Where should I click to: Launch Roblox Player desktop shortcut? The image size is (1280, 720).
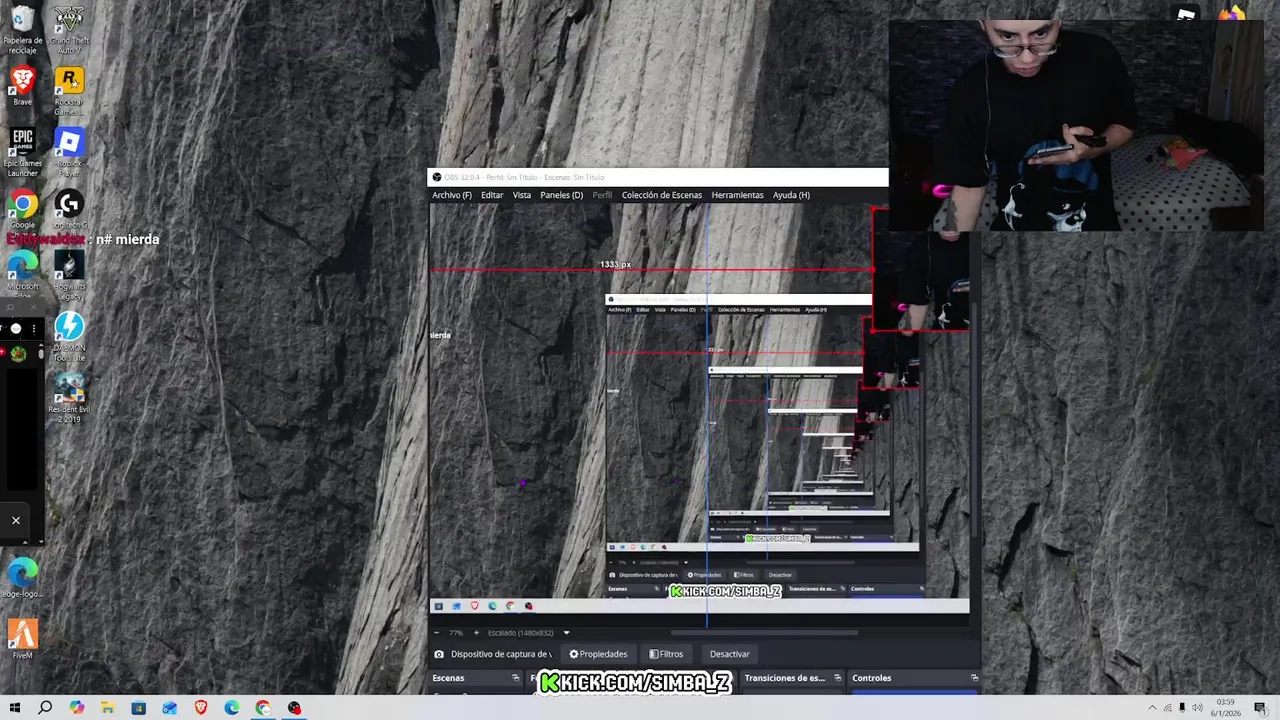click(68, 152)
